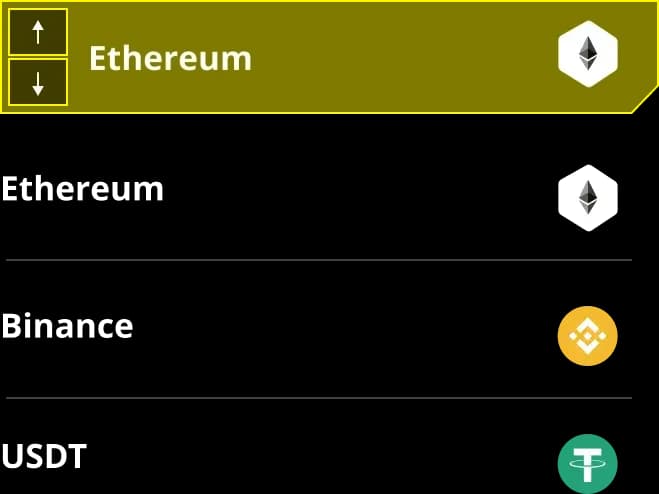659x494 pixels.
Task: Click the down arrow stepper button
Action: [x=38, y=82]
